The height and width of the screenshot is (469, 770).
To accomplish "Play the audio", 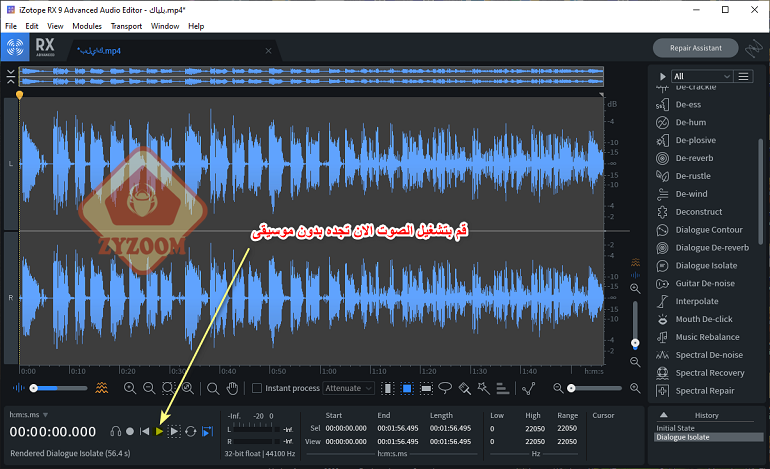I will point(159,431).
